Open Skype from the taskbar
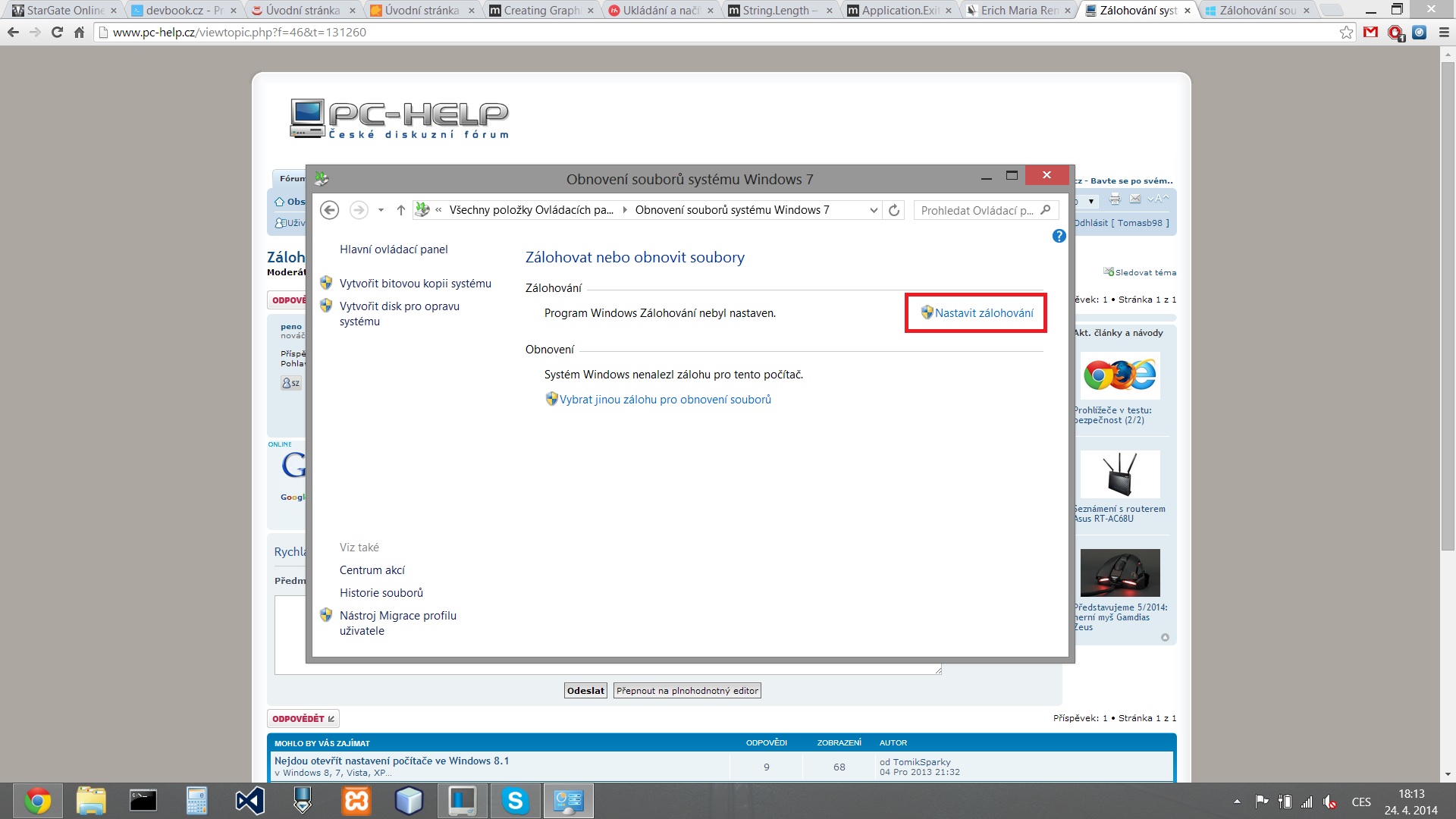 point(515,801)
